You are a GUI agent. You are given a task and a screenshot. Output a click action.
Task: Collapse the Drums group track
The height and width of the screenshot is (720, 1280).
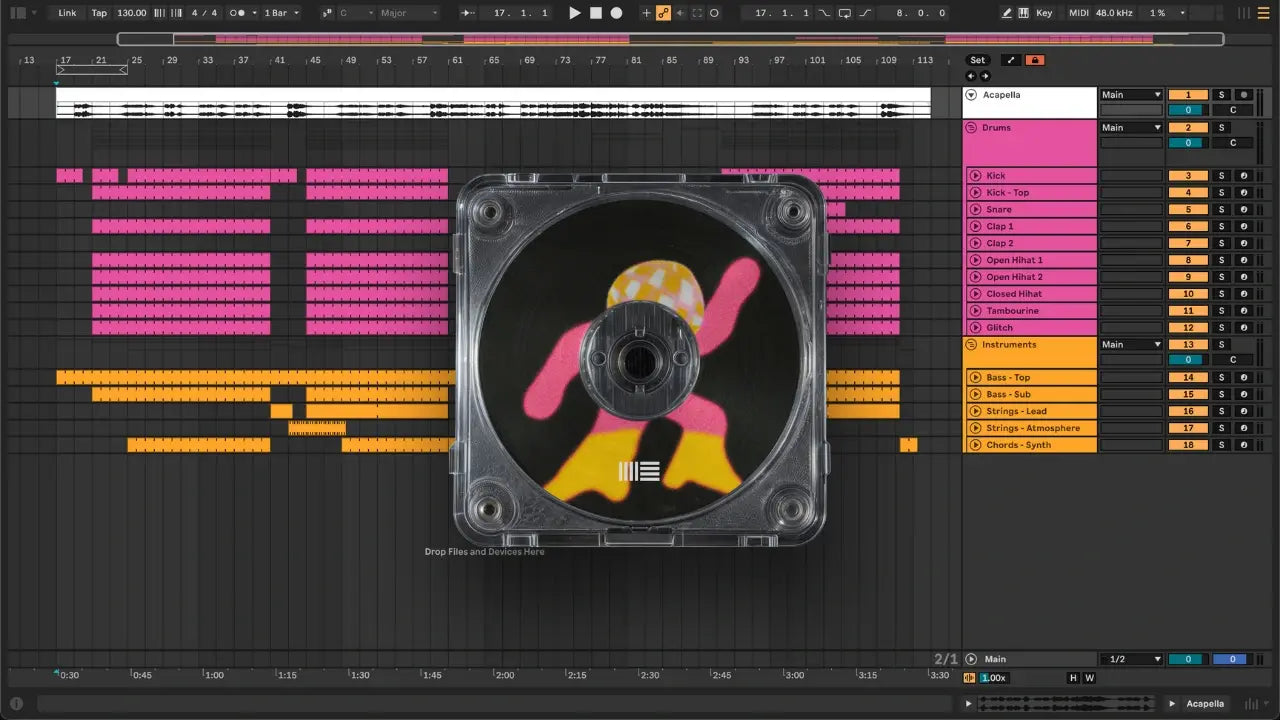971,128
